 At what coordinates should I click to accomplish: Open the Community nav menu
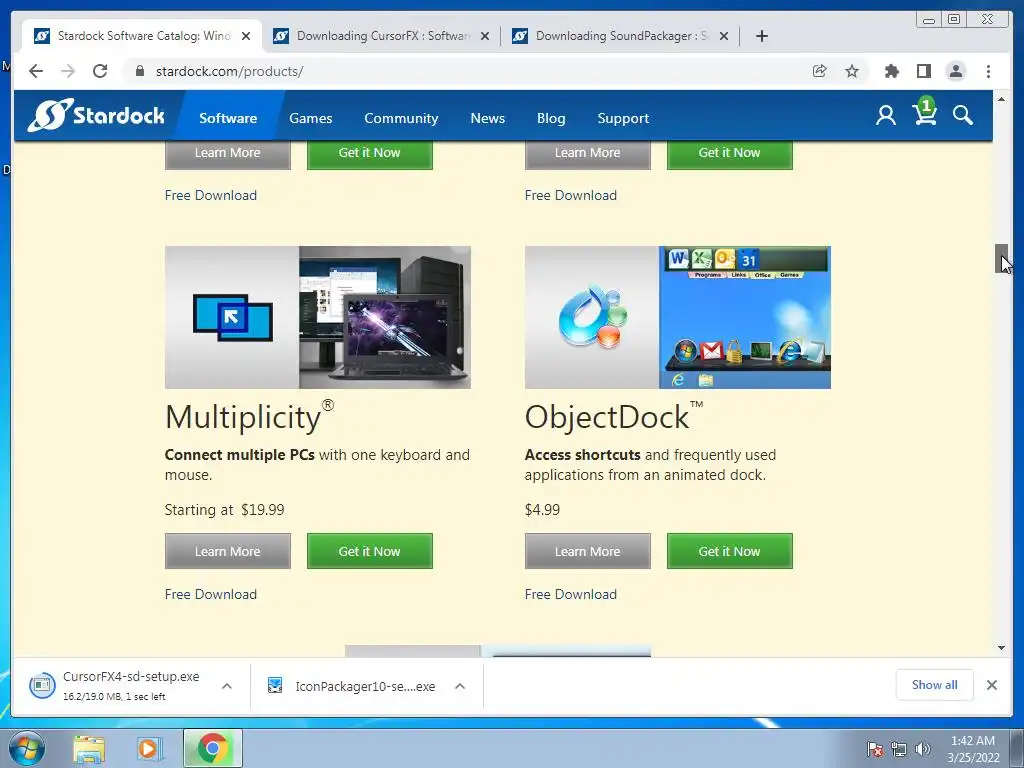coord(401,118)
